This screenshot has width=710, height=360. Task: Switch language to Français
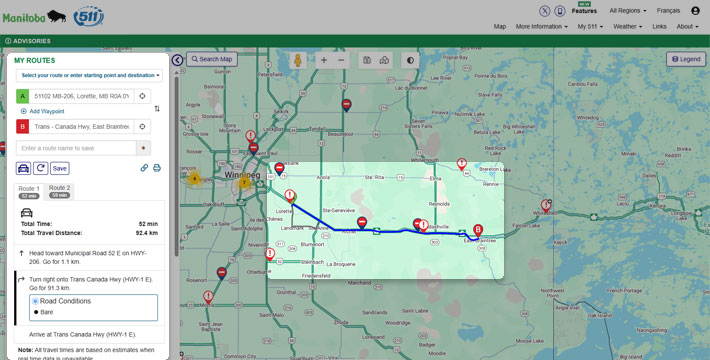(x=668, y=10)
